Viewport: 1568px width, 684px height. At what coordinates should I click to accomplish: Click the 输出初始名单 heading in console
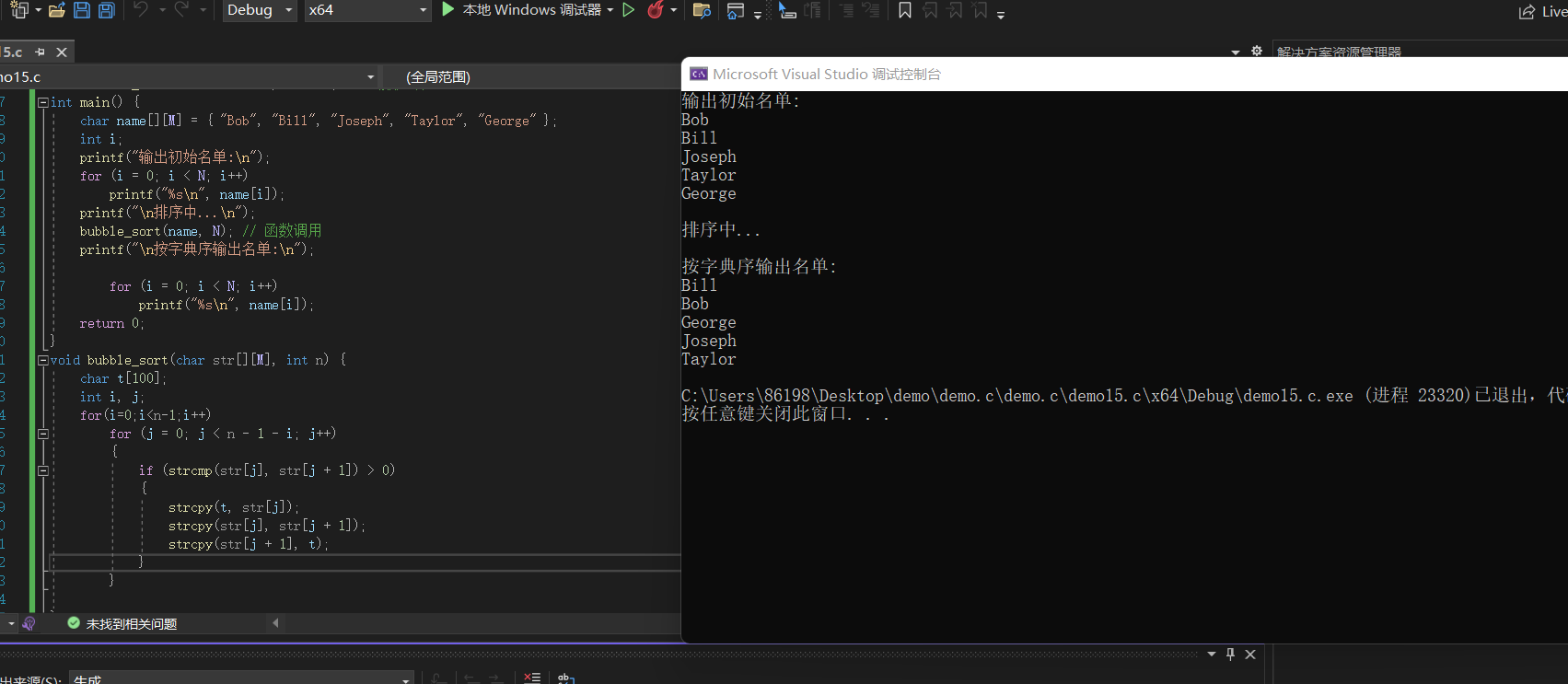click(x=741, y=101)
